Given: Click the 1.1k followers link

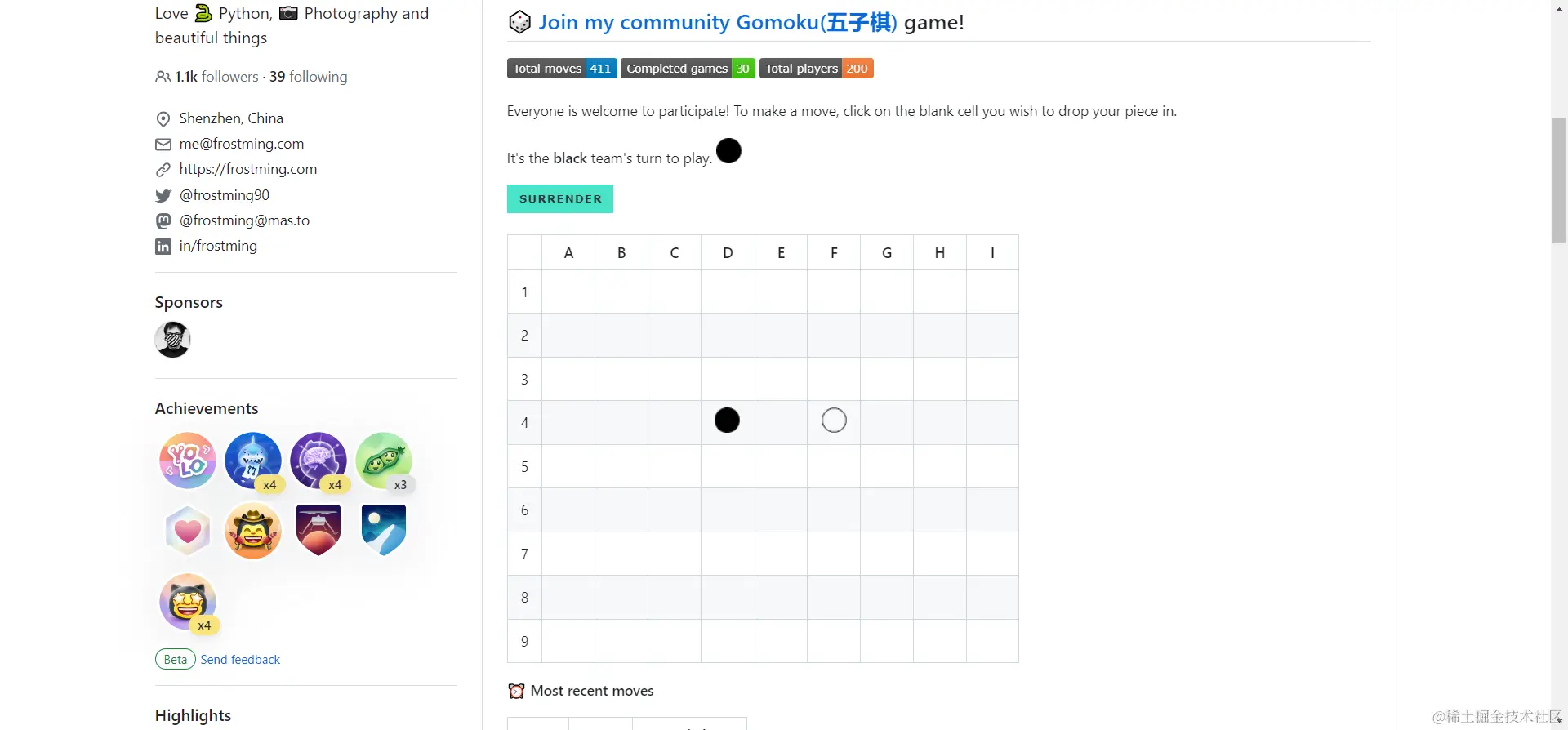Looking at the screenshot, I should pos(216,76).
